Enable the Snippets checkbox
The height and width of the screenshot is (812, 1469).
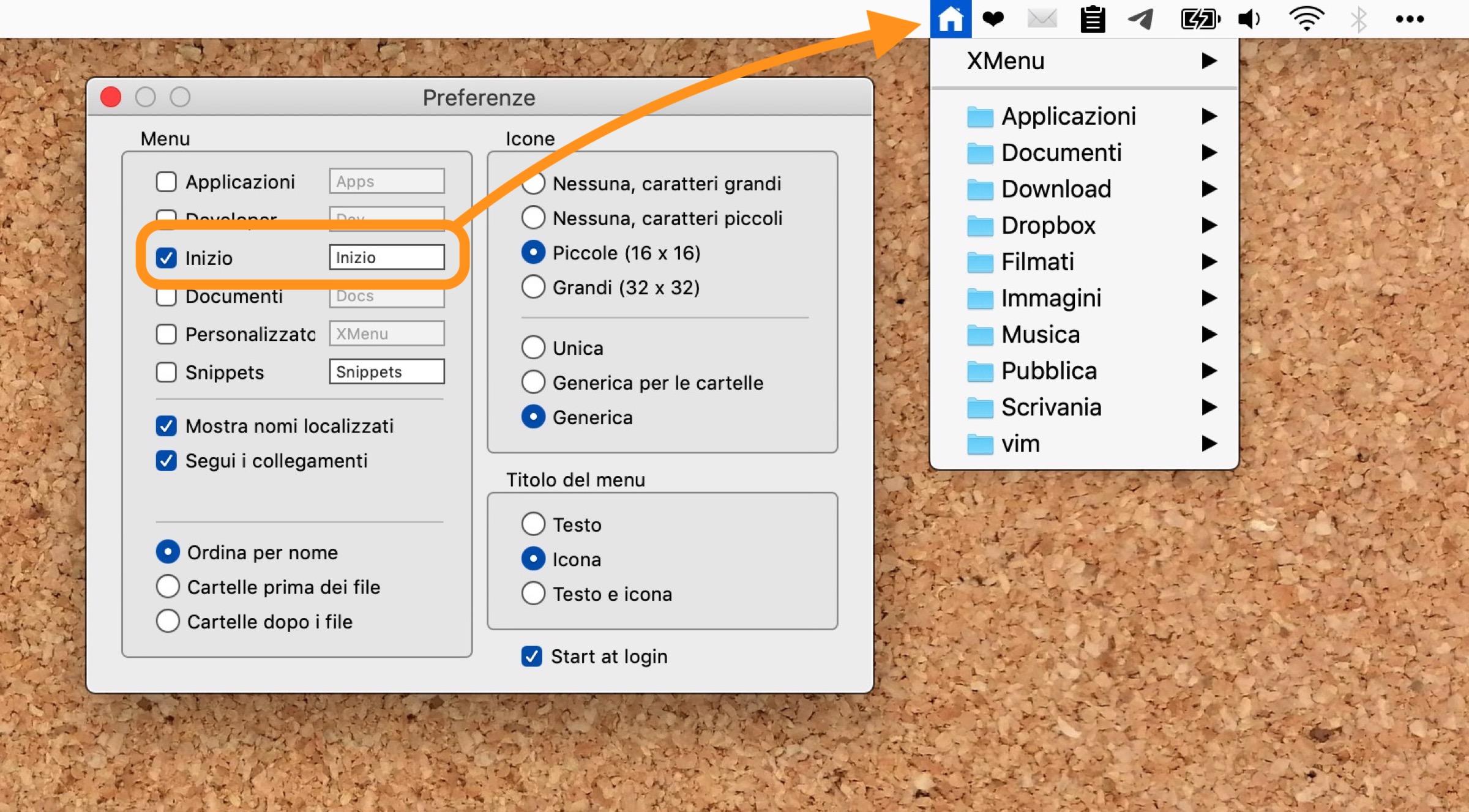click(166, 372)
